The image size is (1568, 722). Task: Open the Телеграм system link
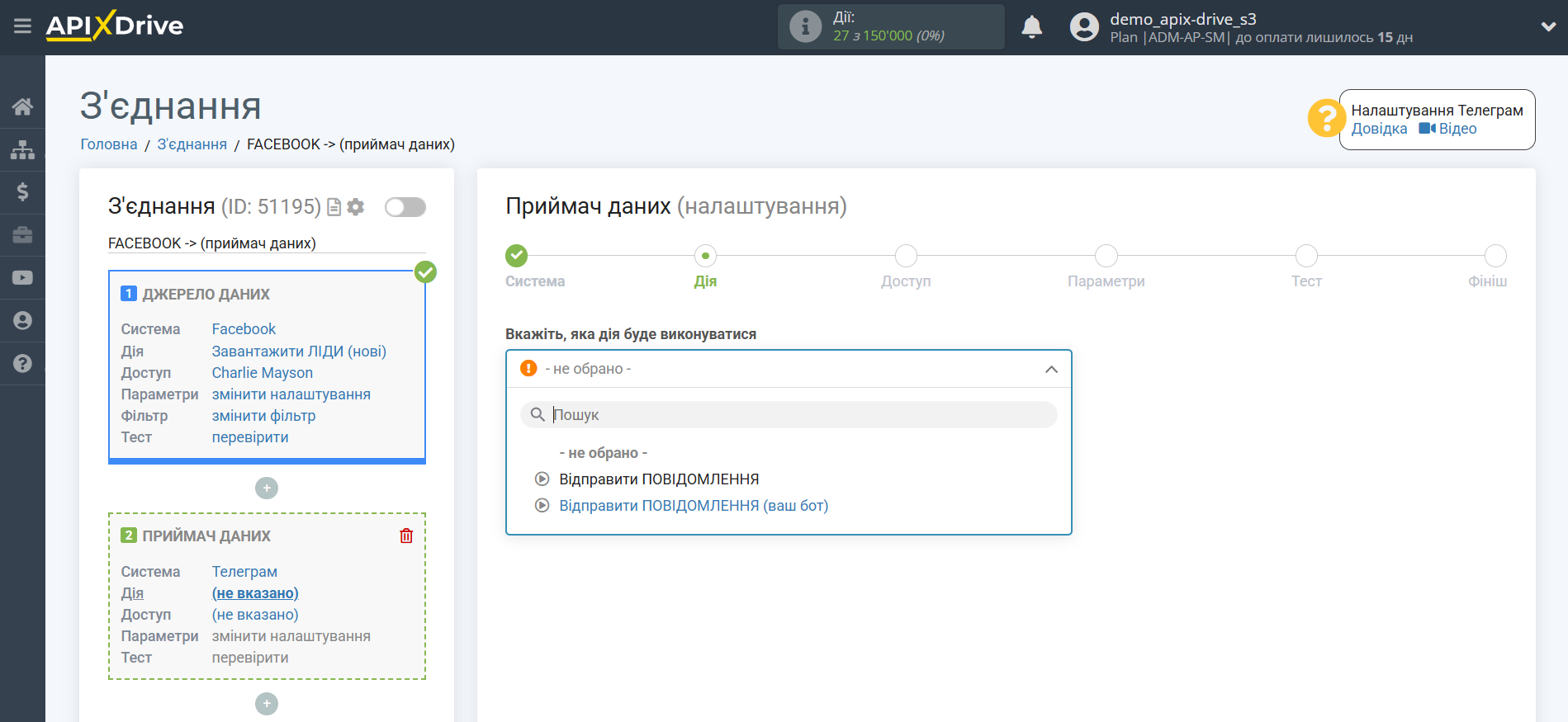(244, 572)
